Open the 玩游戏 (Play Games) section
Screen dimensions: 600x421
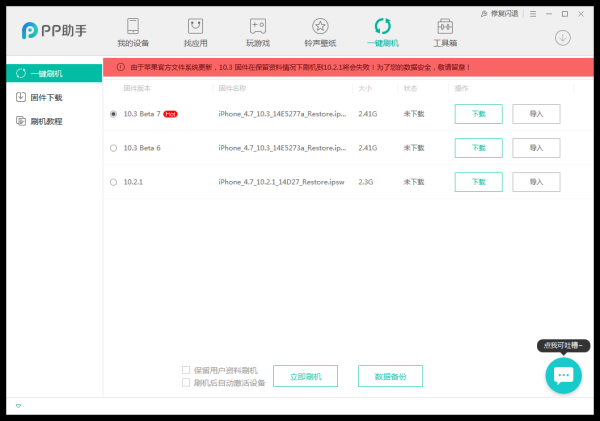257,32
